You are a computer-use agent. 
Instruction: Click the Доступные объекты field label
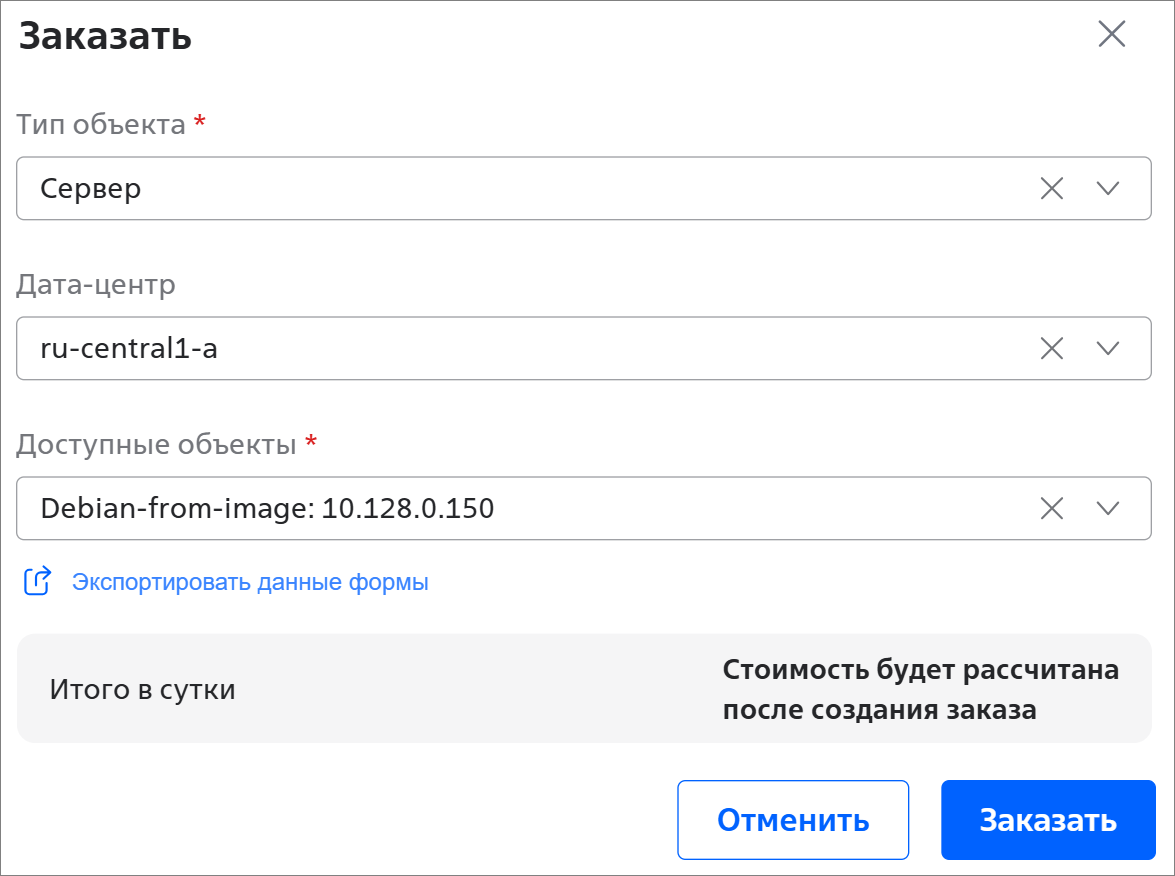click(157, 444)
